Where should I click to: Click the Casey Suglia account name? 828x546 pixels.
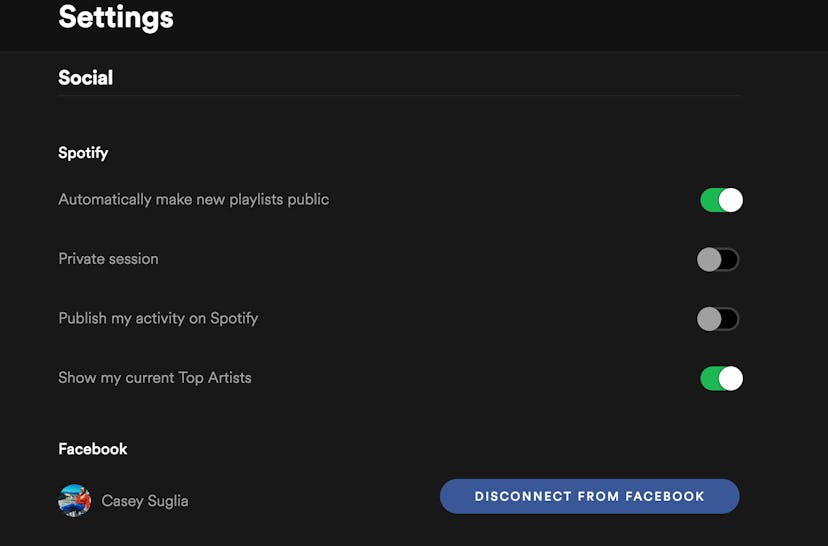point(145,500)
